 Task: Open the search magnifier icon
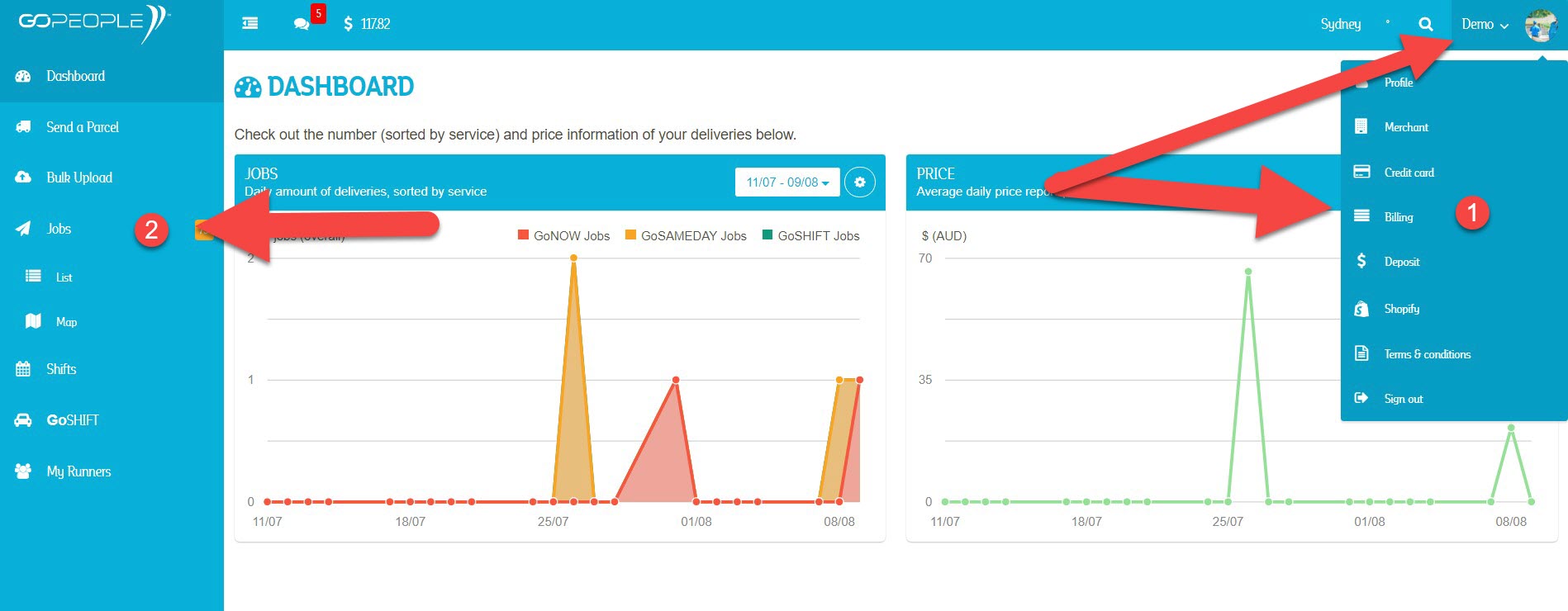[x=1426, y=24]
